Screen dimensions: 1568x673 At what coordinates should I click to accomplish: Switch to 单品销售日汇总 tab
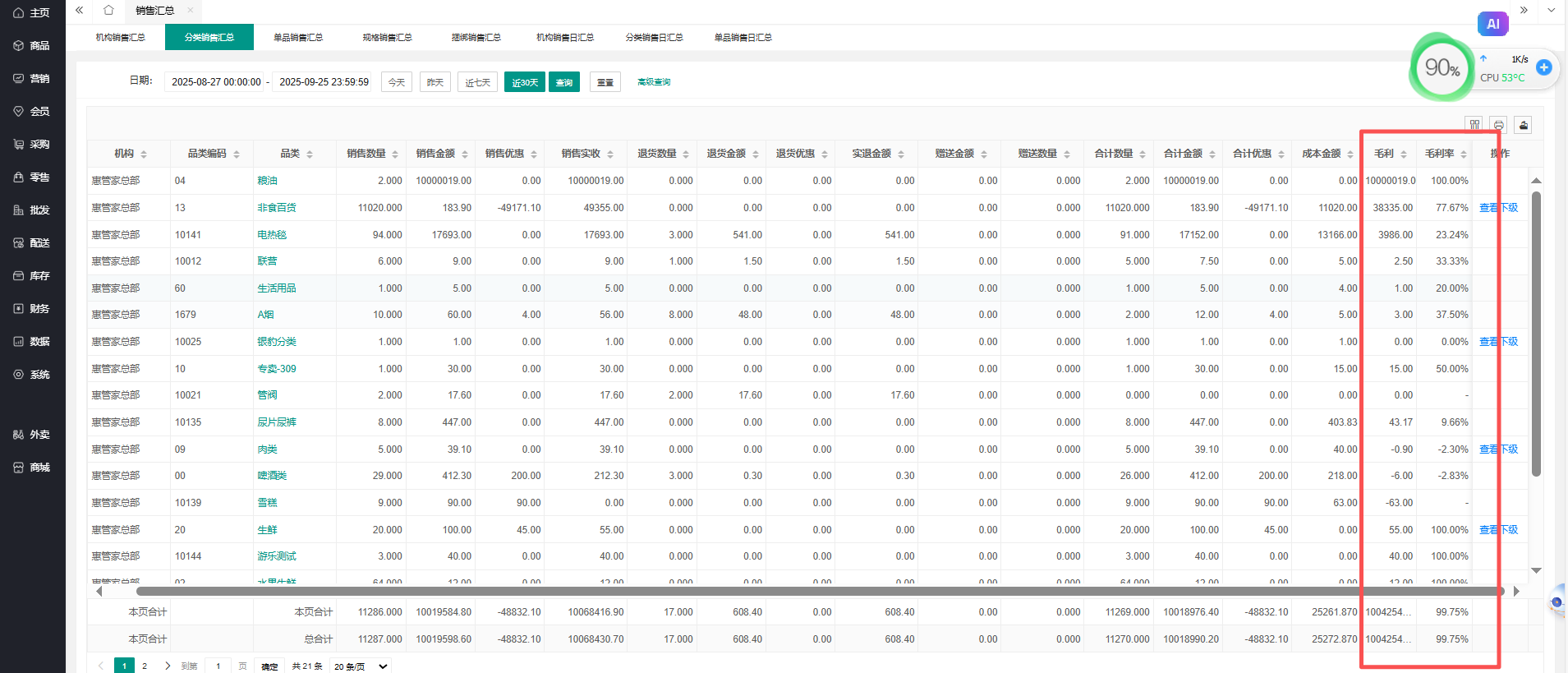tap(743, 37)
